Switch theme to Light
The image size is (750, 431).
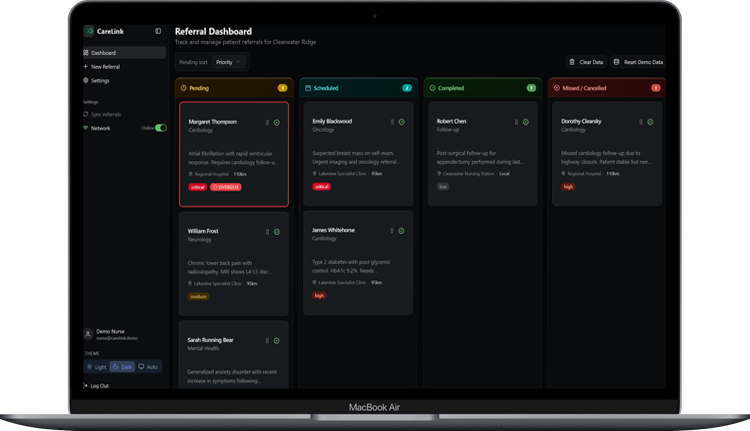tap(96, 367)
